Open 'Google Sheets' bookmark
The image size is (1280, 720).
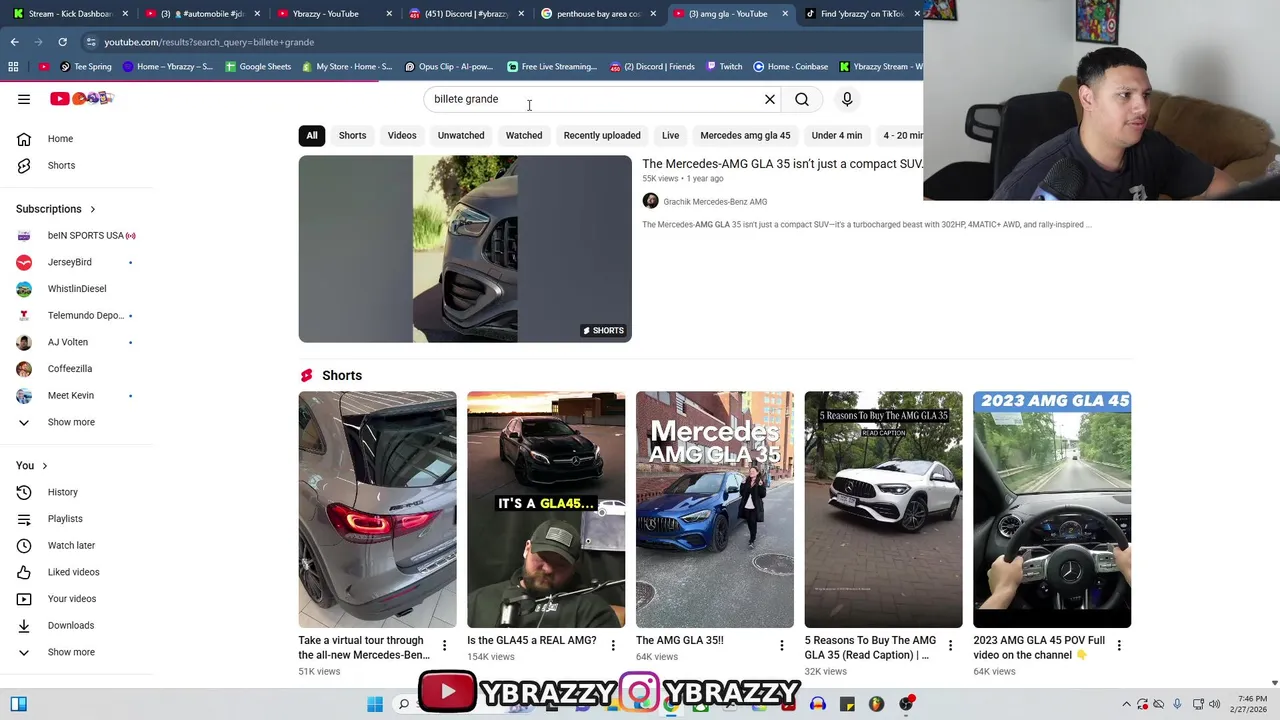258,67
